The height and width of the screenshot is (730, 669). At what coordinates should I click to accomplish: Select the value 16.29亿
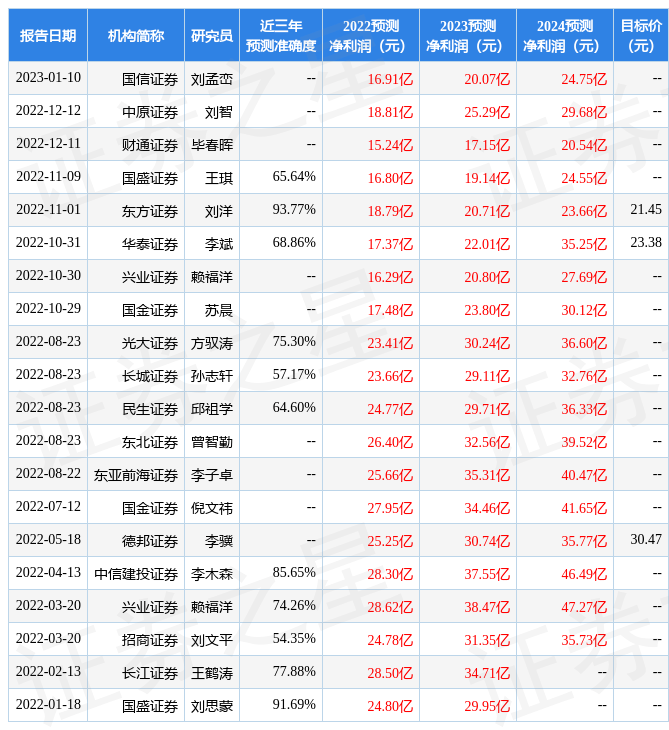[390, 277]
